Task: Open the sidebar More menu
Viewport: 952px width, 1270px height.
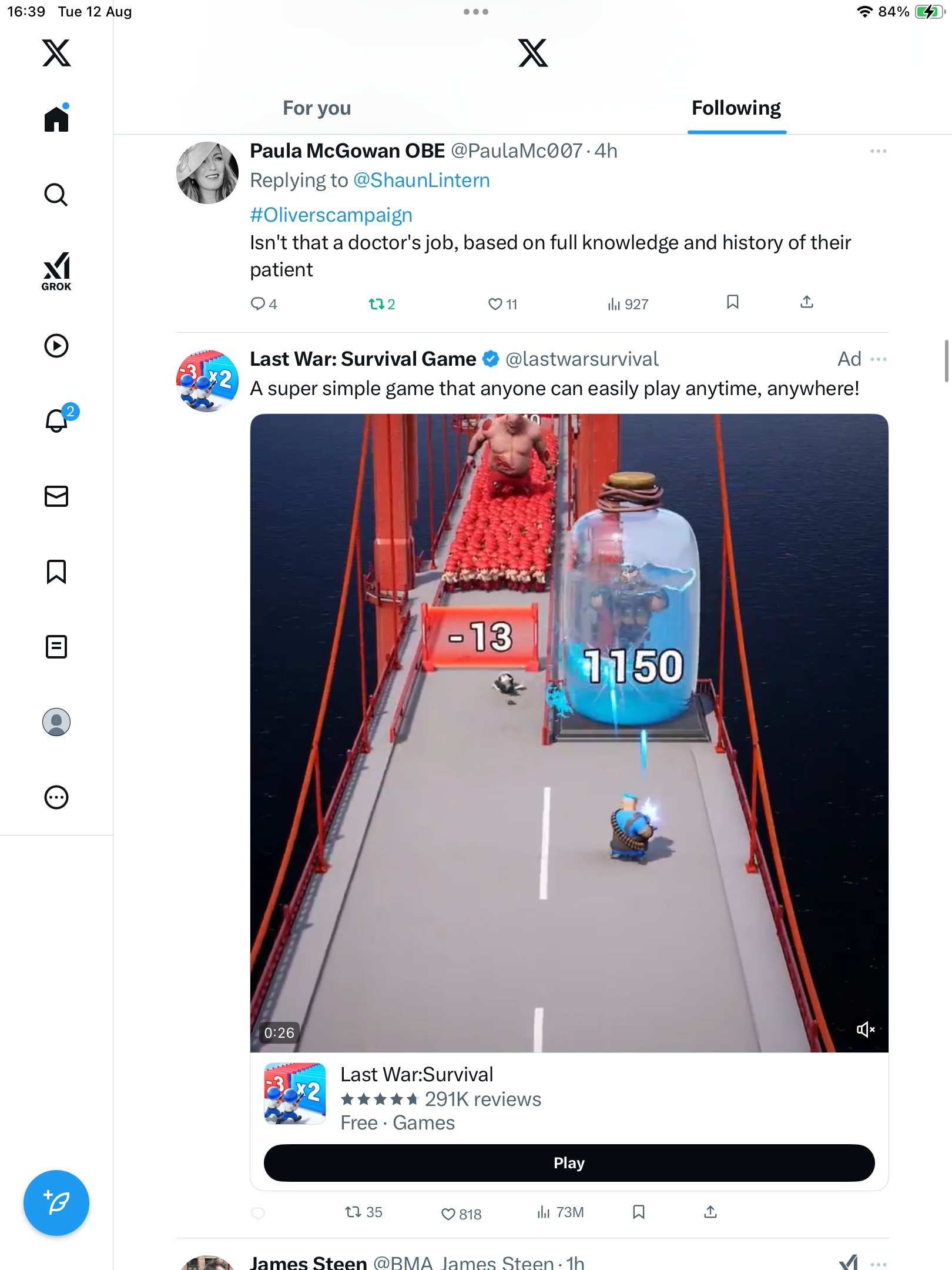Action: coord(56,797)
